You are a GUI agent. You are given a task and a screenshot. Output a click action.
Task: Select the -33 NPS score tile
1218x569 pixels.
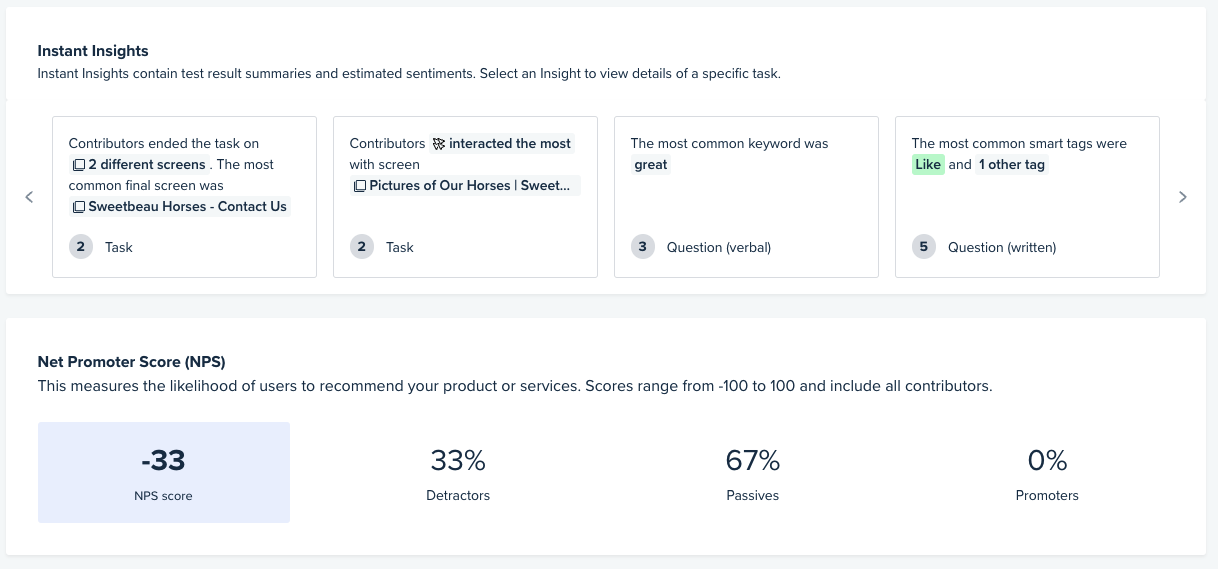pyautogui.click(x=164, y=472)
